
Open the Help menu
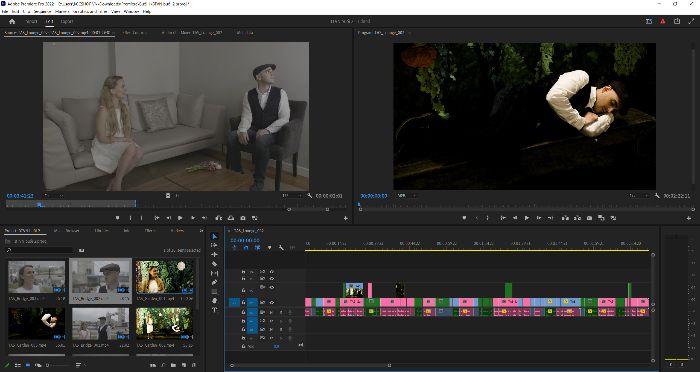pos(146,11)
